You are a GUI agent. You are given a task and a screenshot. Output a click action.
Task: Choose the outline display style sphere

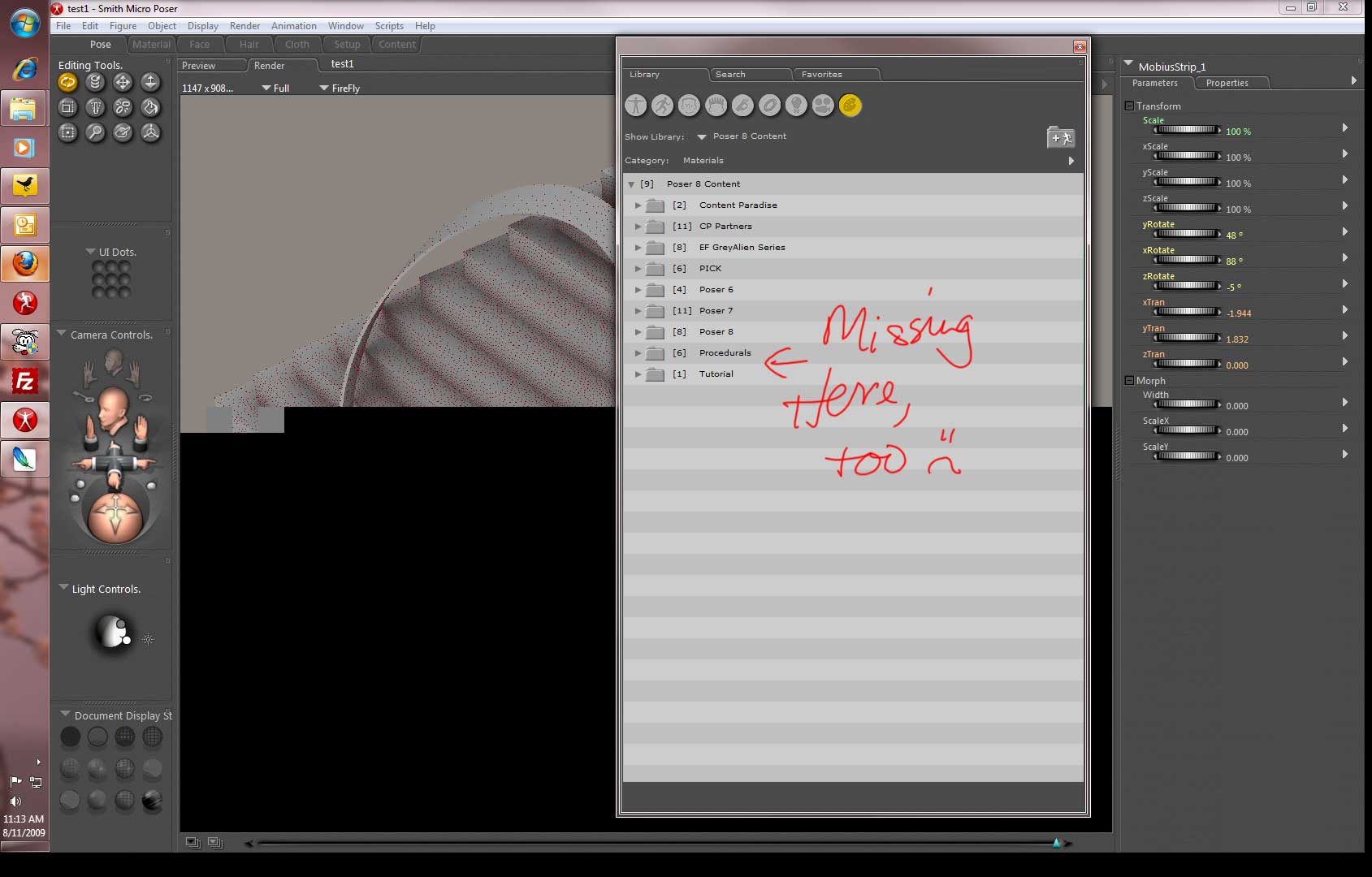coord(97,737)
